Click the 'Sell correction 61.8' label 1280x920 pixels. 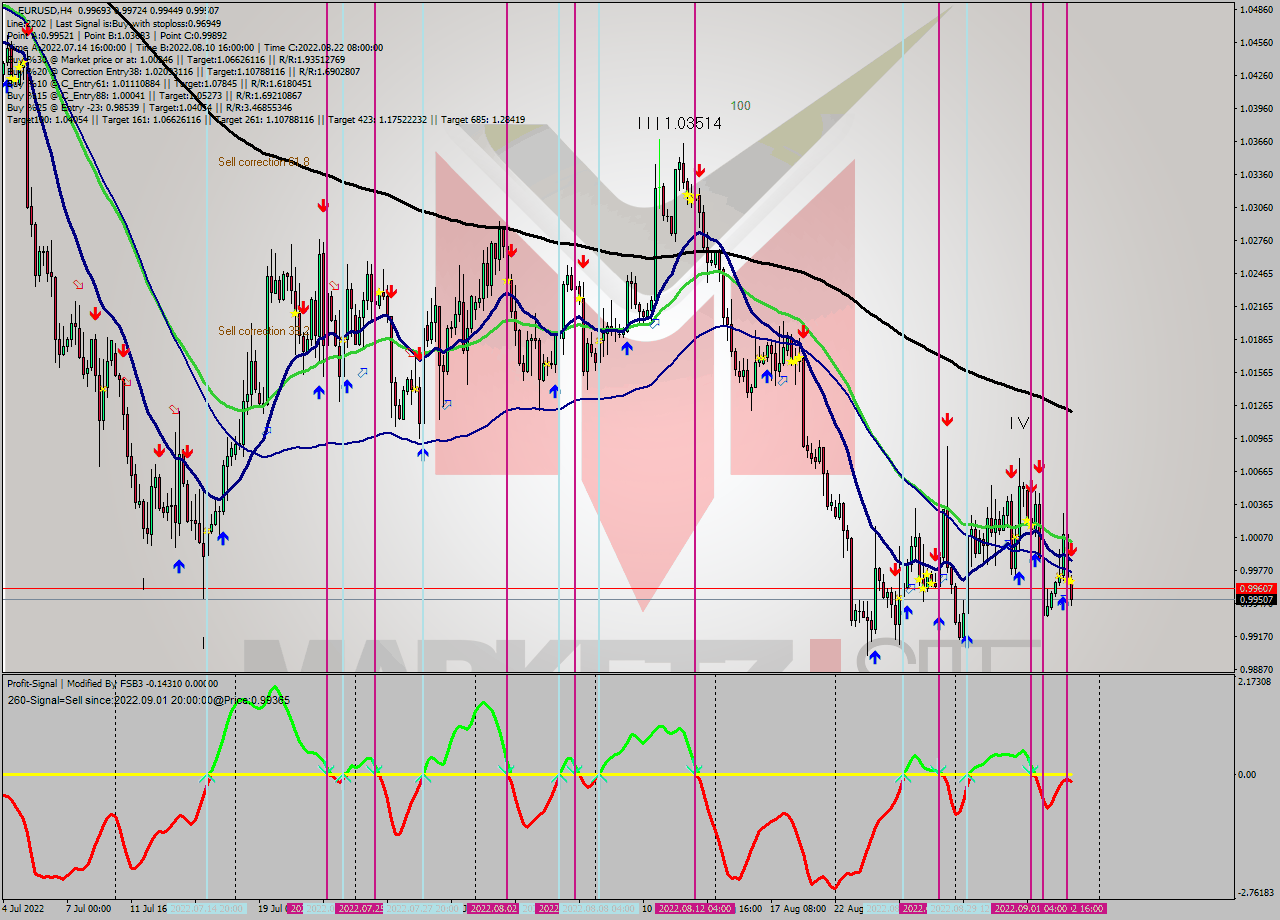coord(264,161)
